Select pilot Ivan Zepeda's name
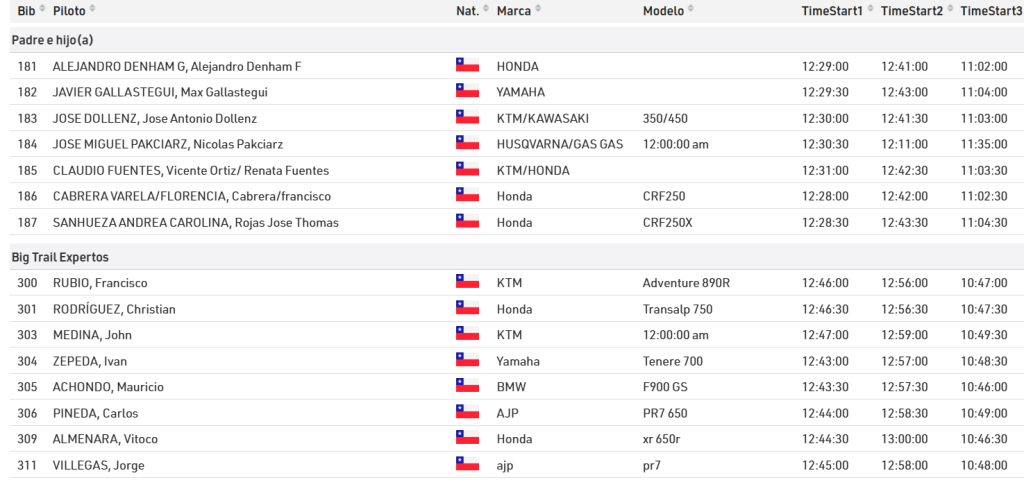Viewport: 1024px width, 480px height. pos(90,361)
